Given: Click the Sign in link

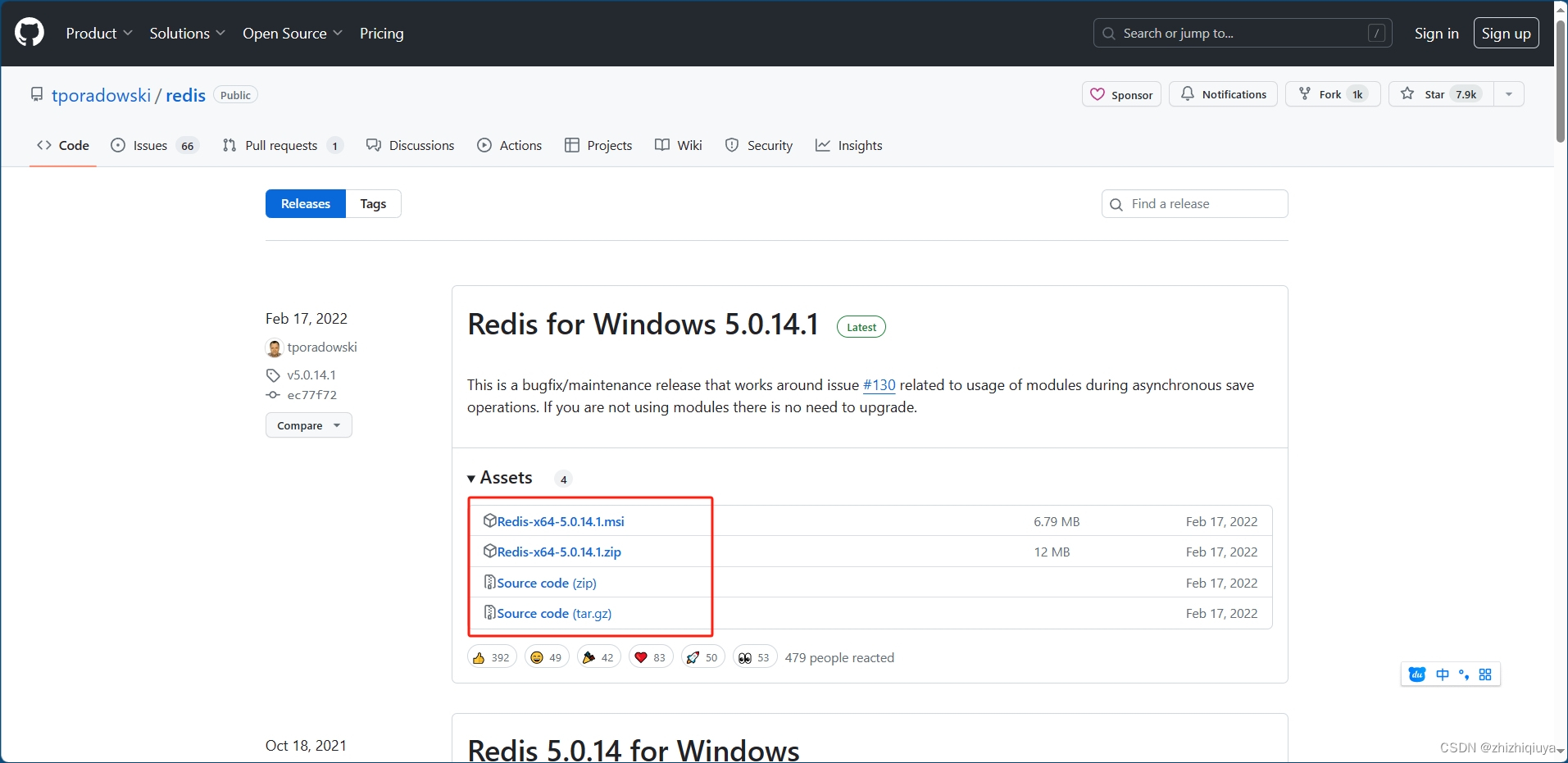Looking at the screenshot, I should pyautogui.click(x=1437, y=34).
